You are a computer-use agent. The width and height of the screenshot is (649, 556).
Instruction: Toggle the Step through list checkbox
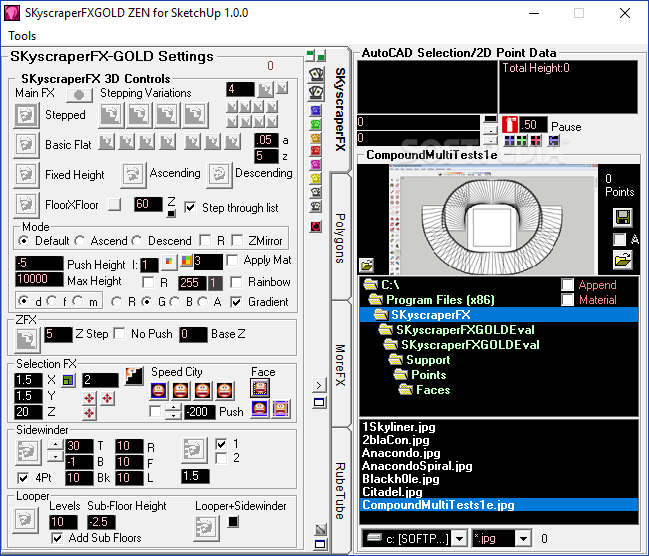[190, 207]
